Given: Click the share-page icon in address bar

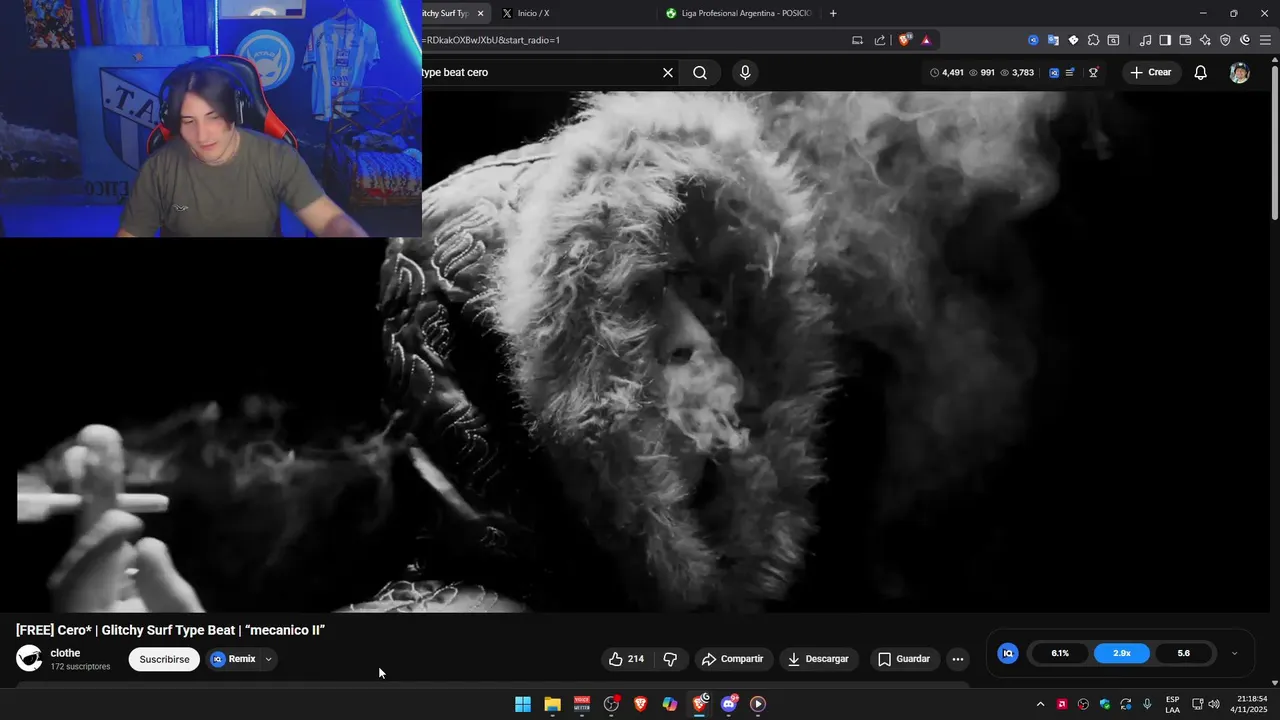Looking at the screenshot, I should coord(880,40).
